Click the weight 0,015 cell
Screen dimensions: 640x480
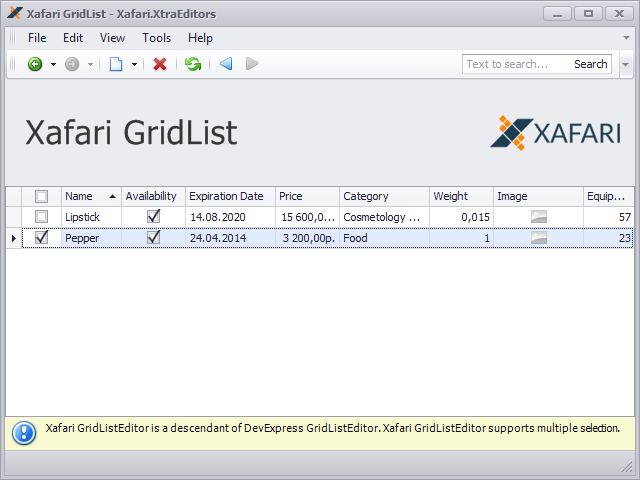(x=461, y=217)
